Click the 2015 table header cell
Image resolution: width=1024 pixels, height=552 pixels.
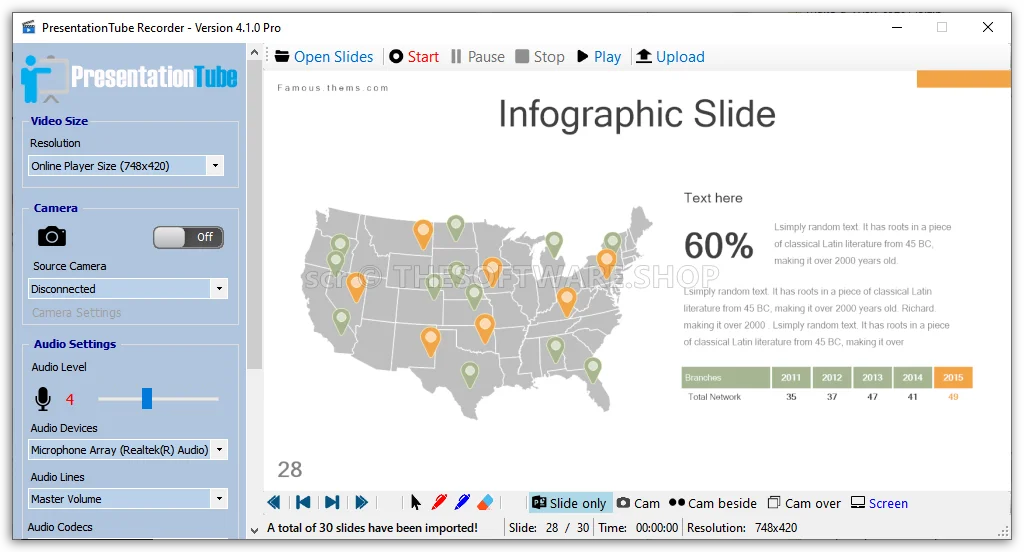click(x=953, y=378)
